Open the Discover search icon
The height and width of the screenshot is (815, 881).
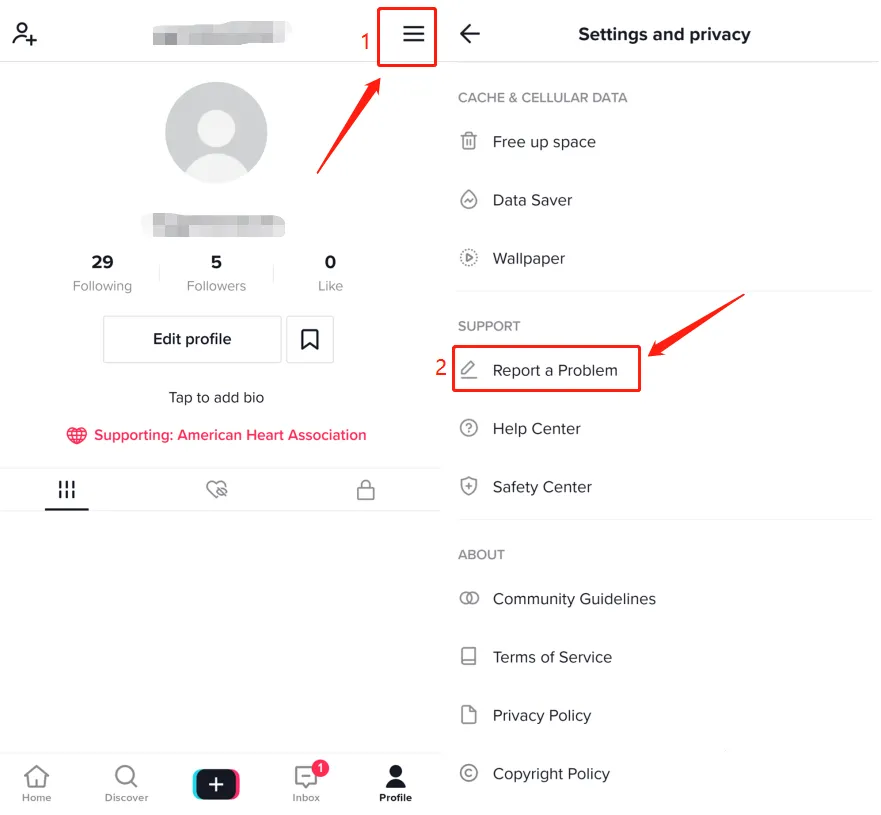(x=126, y=784)
